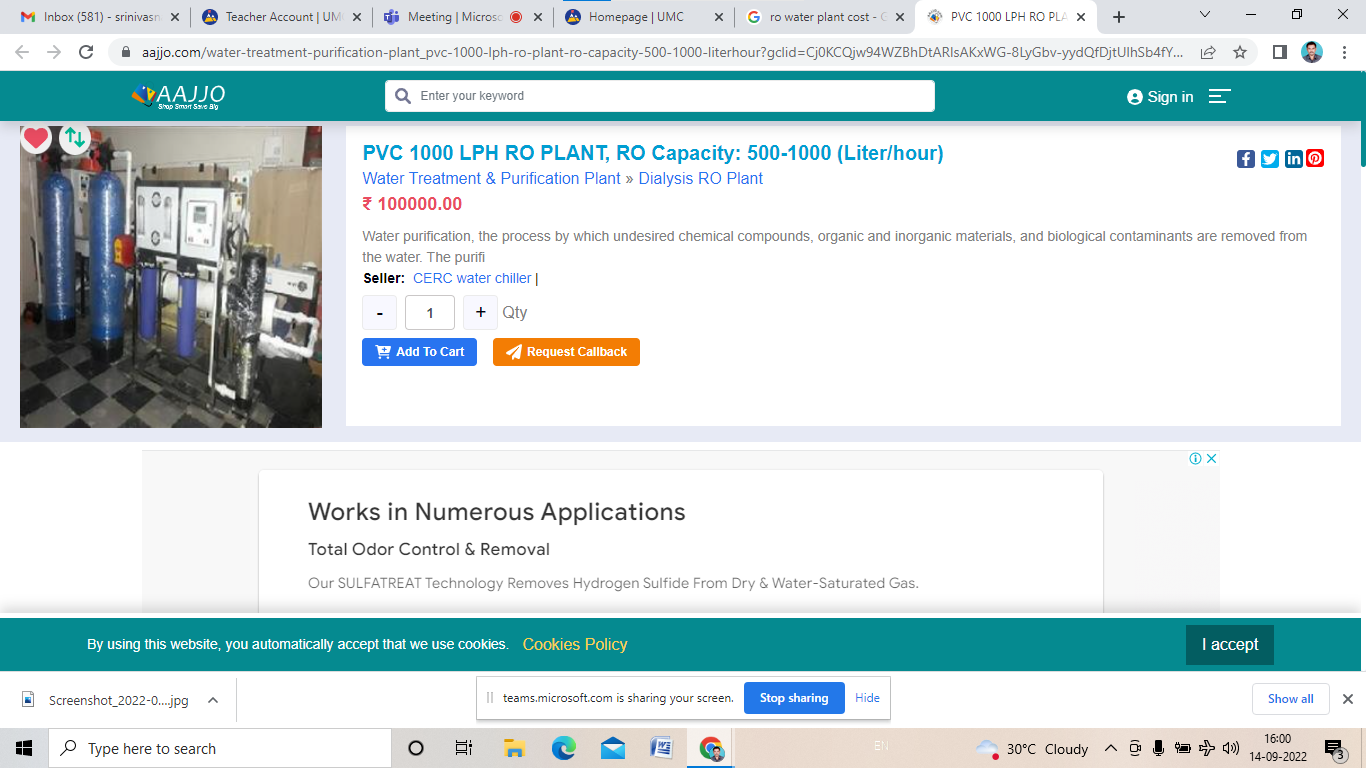The height and width of the screenshot is (768, 1366).
Task: Click Windows taskbar search box
Action: pyautogui.click(x=219, y=748)
